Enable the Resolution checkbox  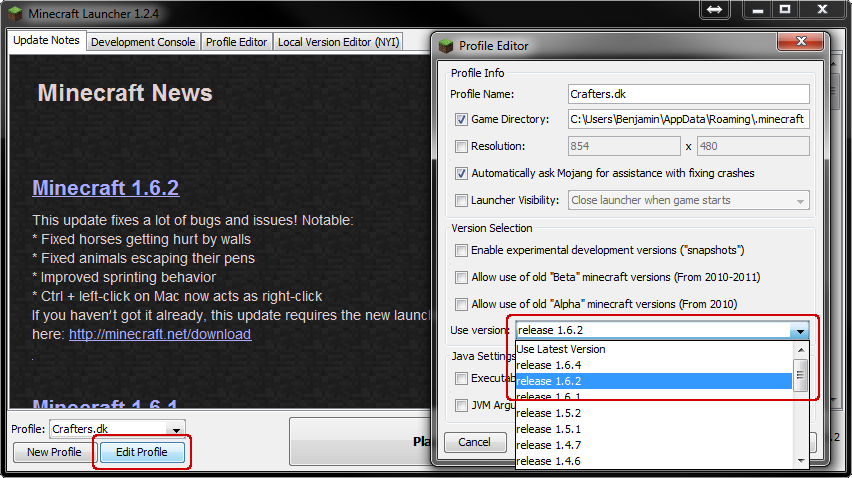pyautogui.click(x=461, y=146)
